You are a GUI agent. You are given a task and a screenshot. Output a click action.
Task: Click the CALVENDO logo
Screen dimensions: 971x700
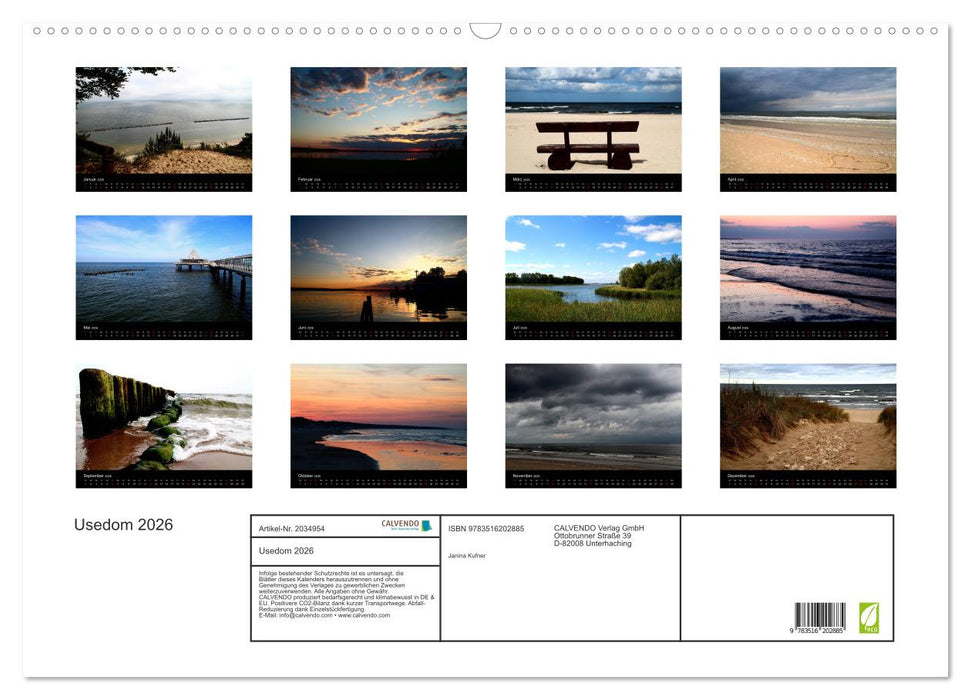(399, 523)
